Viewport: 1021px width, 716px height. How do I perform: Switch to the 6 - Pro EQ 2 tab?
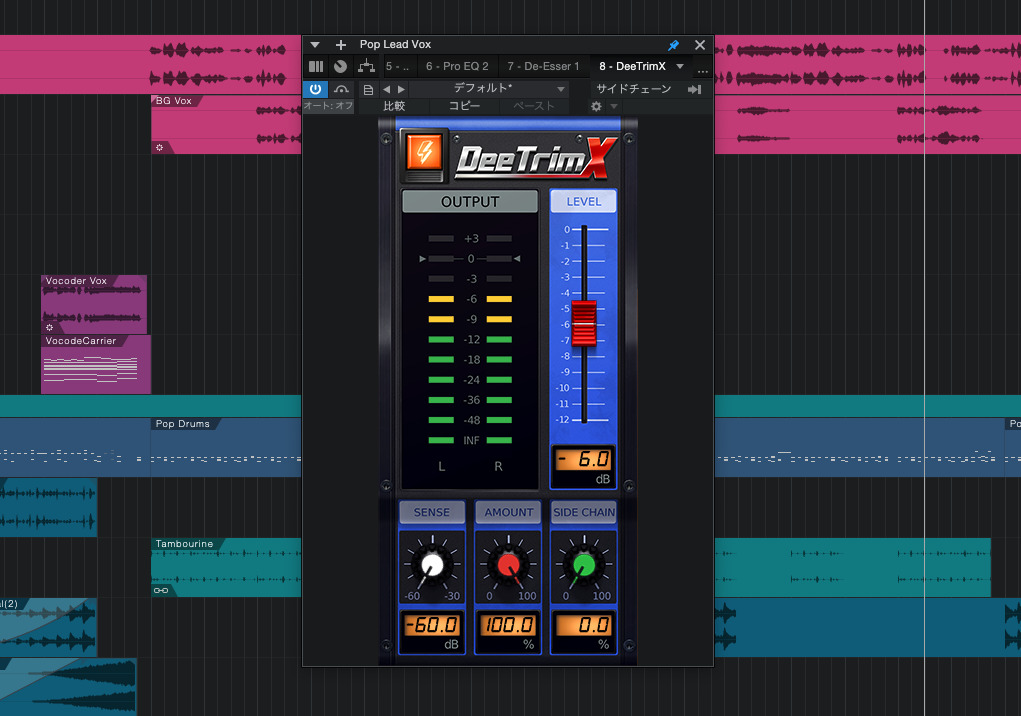457,66
